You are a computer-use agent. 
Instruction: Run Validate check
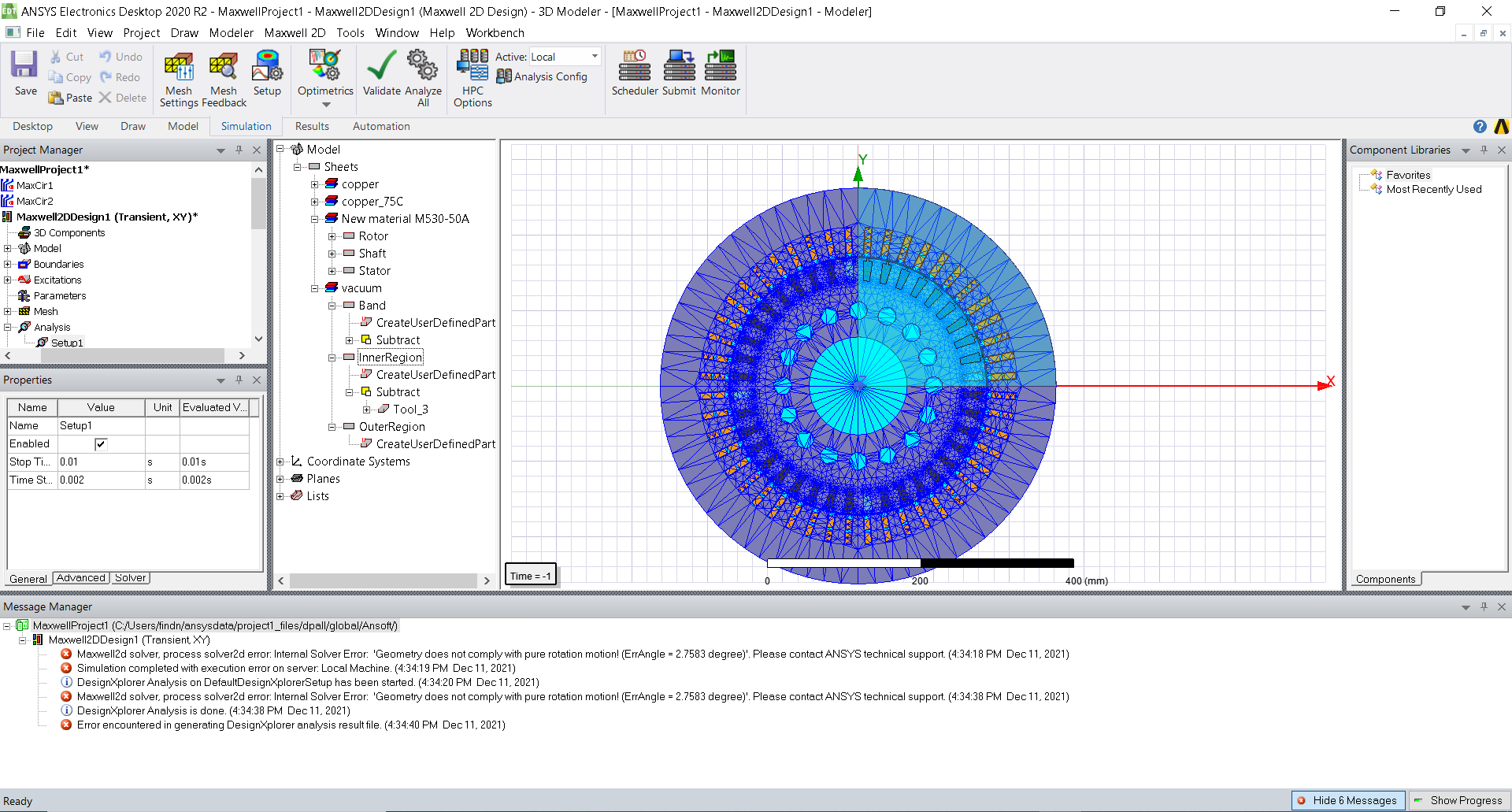382,72
